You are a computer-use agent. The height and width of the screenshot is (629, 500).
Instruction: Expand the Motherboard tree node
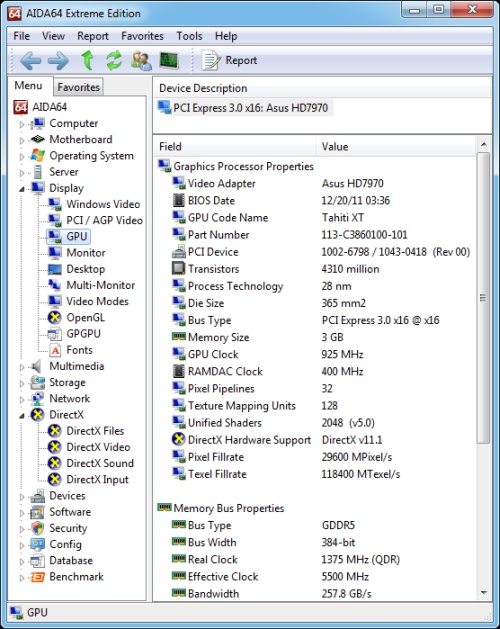(x=22, y=140)
